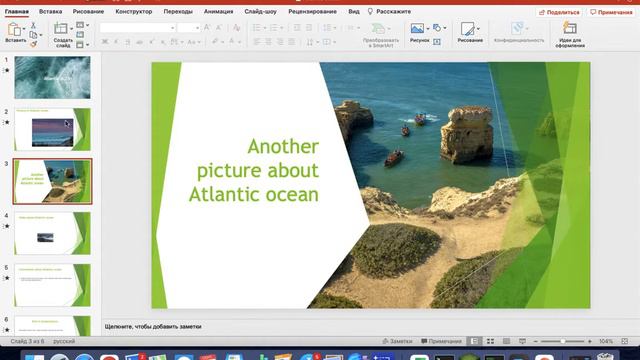Click the Decrease font size icon

pos(219,28)
